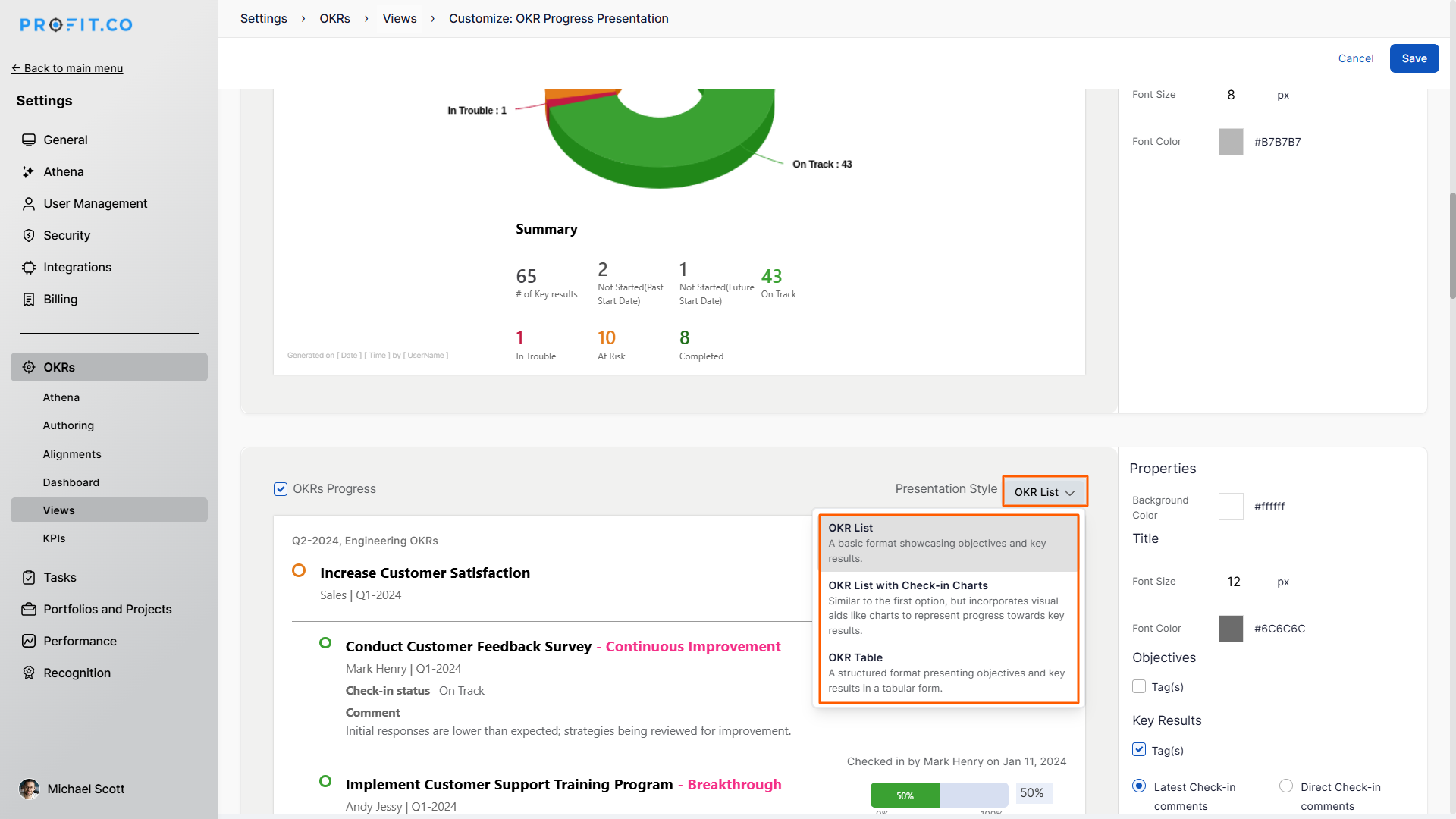
Task: Open the #6C6C6C font color swatch
Action: click(1231, 629)
